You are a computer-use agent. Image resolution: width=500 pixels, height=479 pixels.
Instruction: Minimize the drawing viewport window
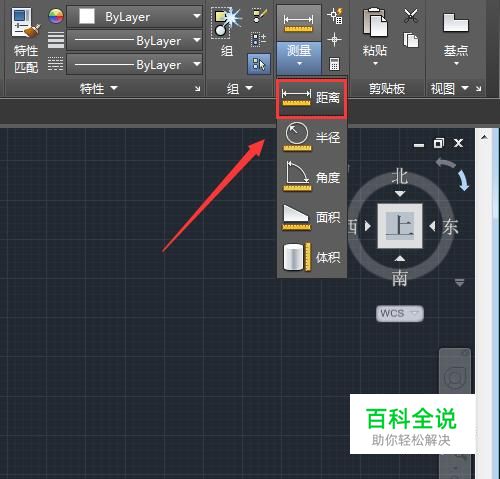[419, 145]
